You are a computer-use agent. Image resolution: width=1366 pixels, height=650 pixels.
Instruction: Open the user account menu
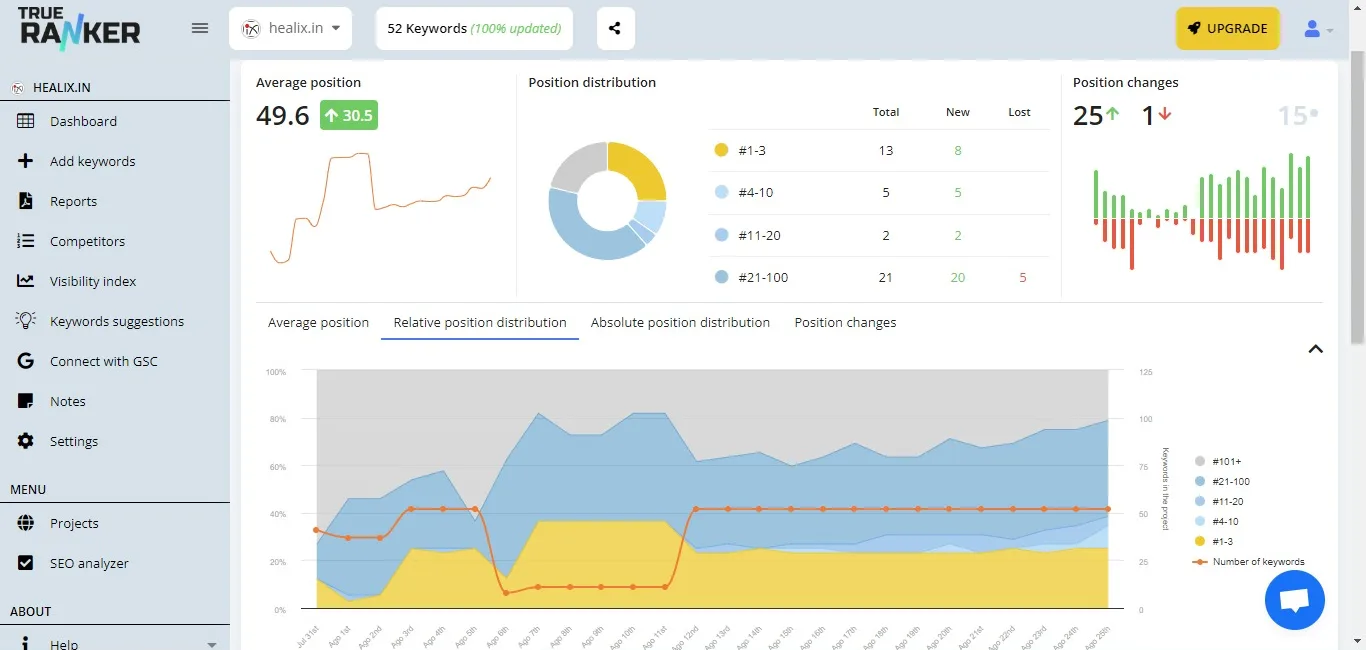click(1318, 29)
